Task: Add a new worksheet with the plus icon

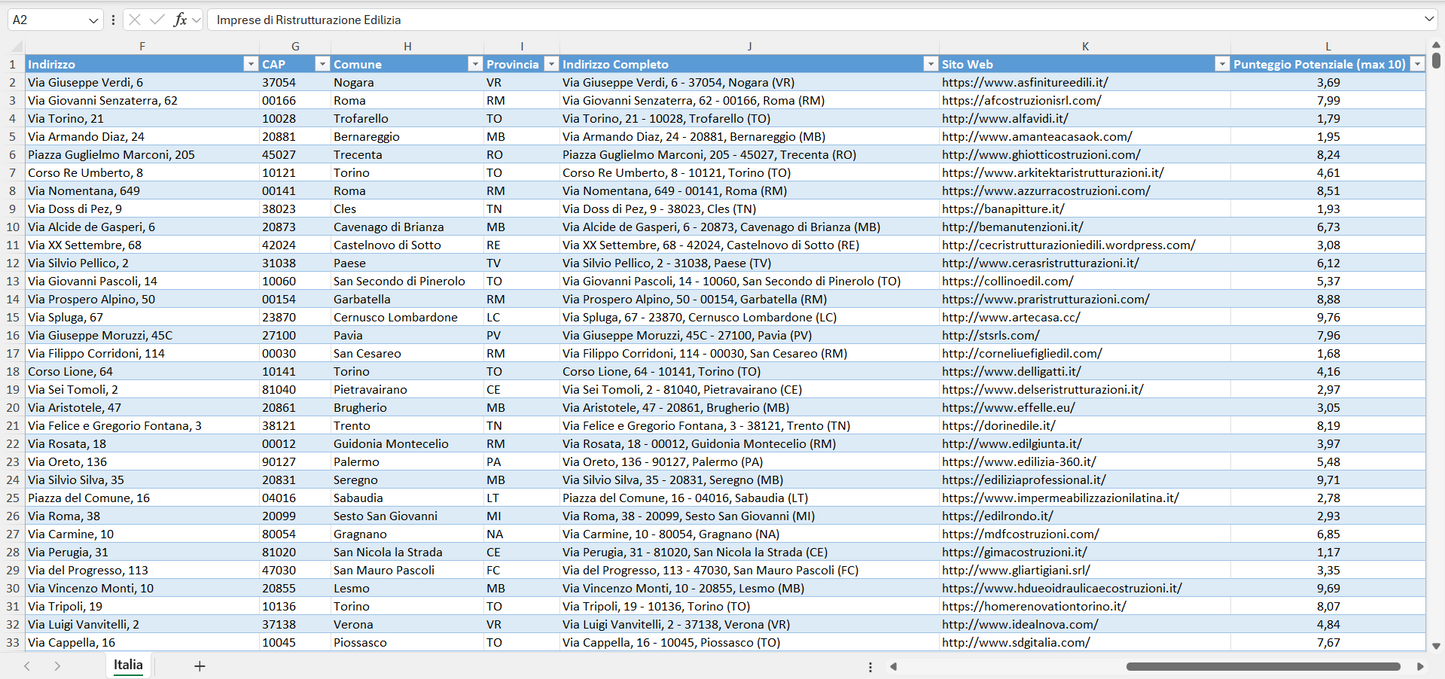Action: click(199, 665)
